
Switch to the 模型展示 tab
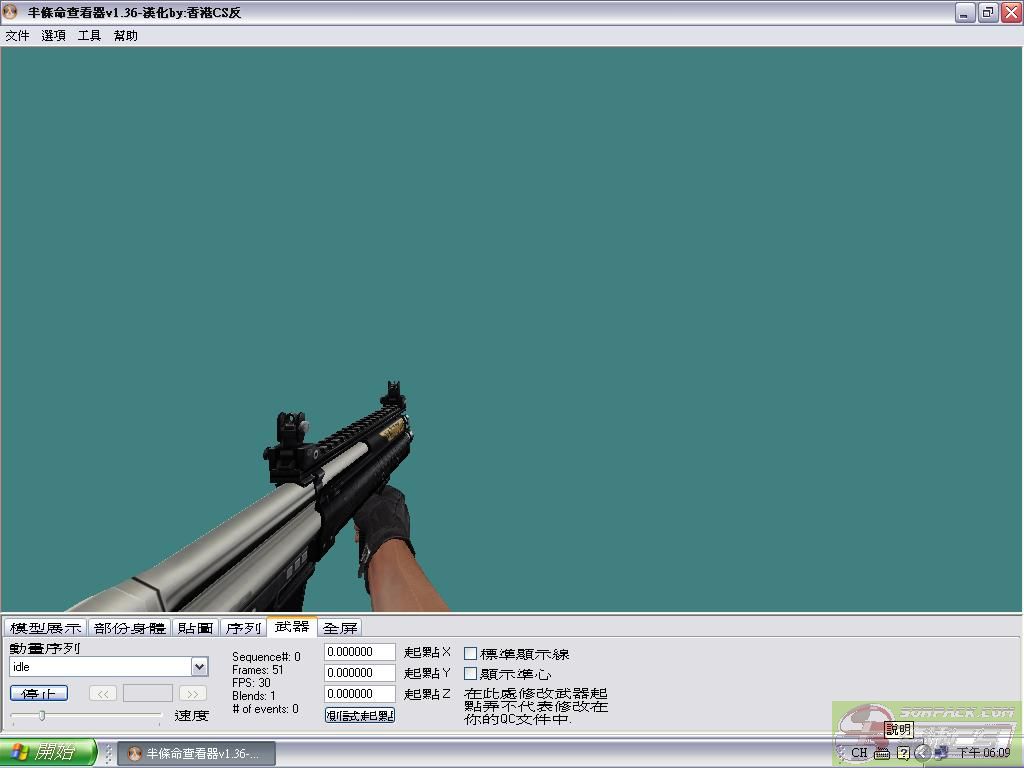[45, 628]
